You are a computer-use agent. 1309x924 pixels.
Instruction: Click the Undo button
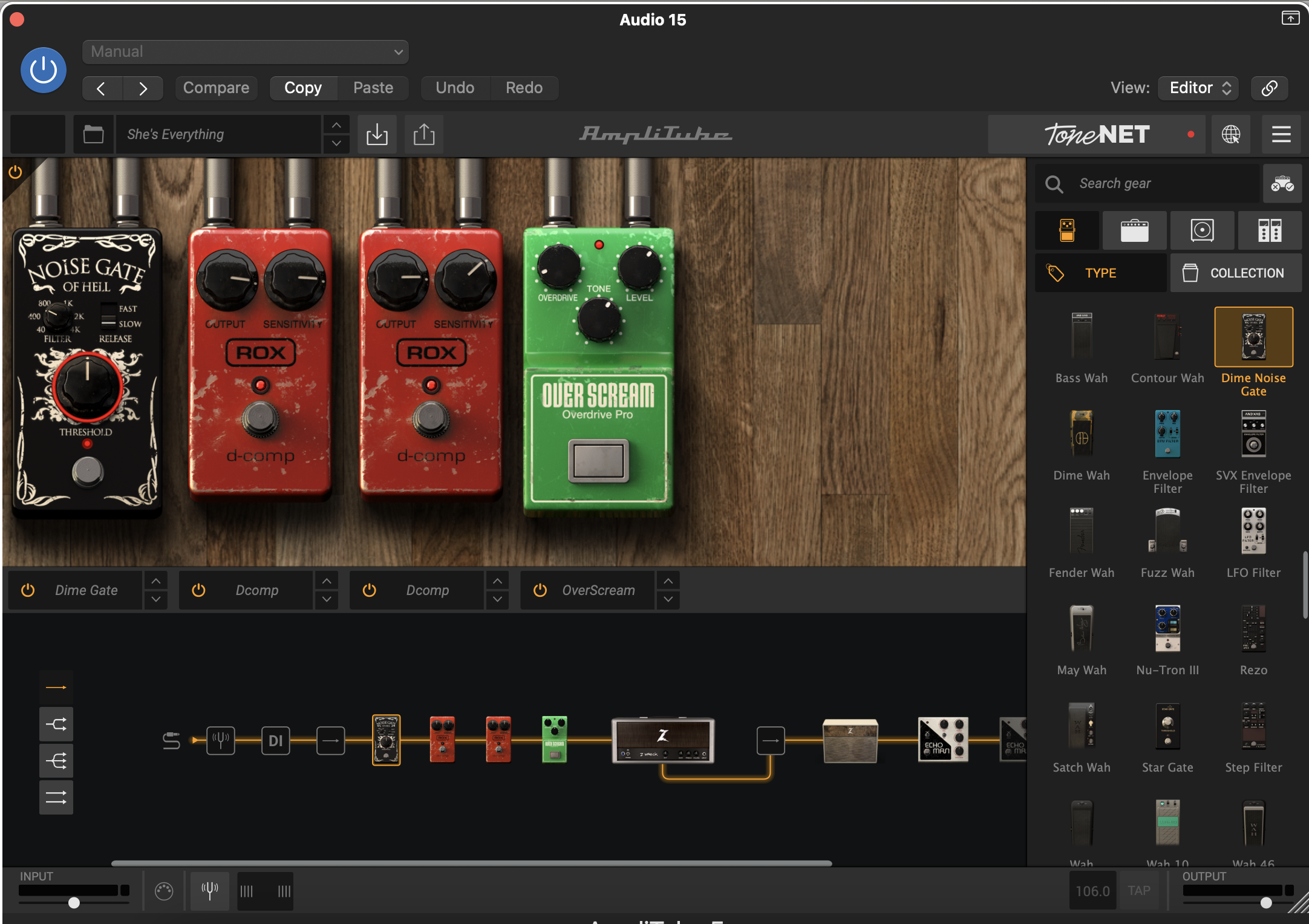click(455, 88)
